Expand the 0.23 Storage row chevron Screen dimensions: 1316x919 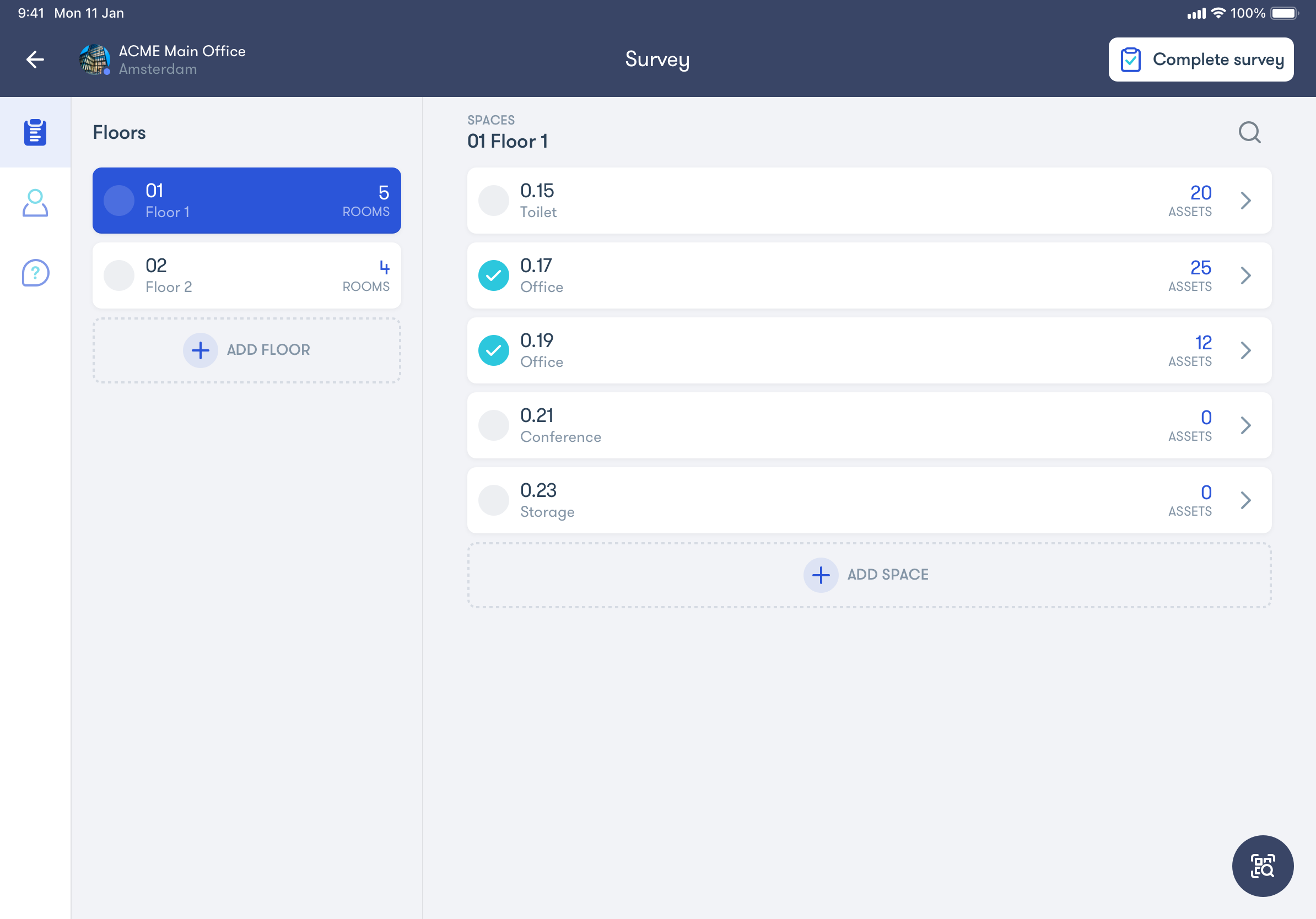[x=1245, y=500]
